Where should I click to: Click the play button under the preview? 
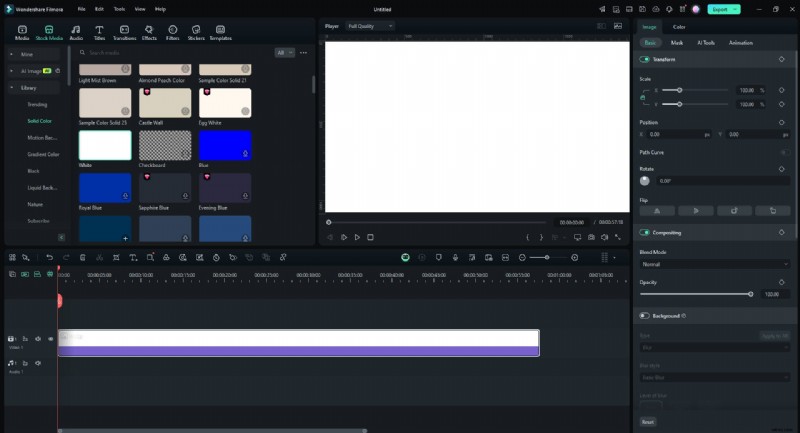point(357,237)
